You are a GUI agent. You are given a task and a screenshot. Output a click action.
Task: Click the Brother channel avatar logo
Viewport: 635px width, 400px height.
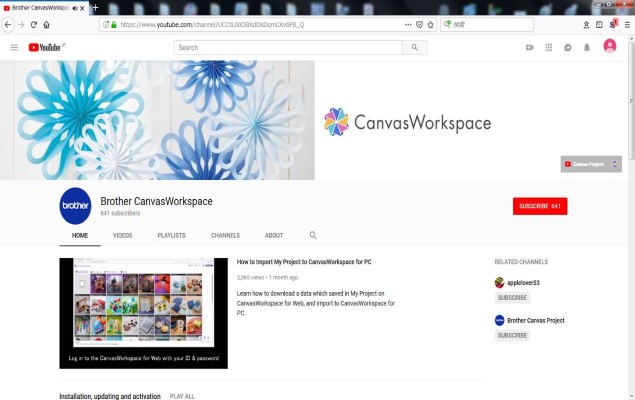75,206
